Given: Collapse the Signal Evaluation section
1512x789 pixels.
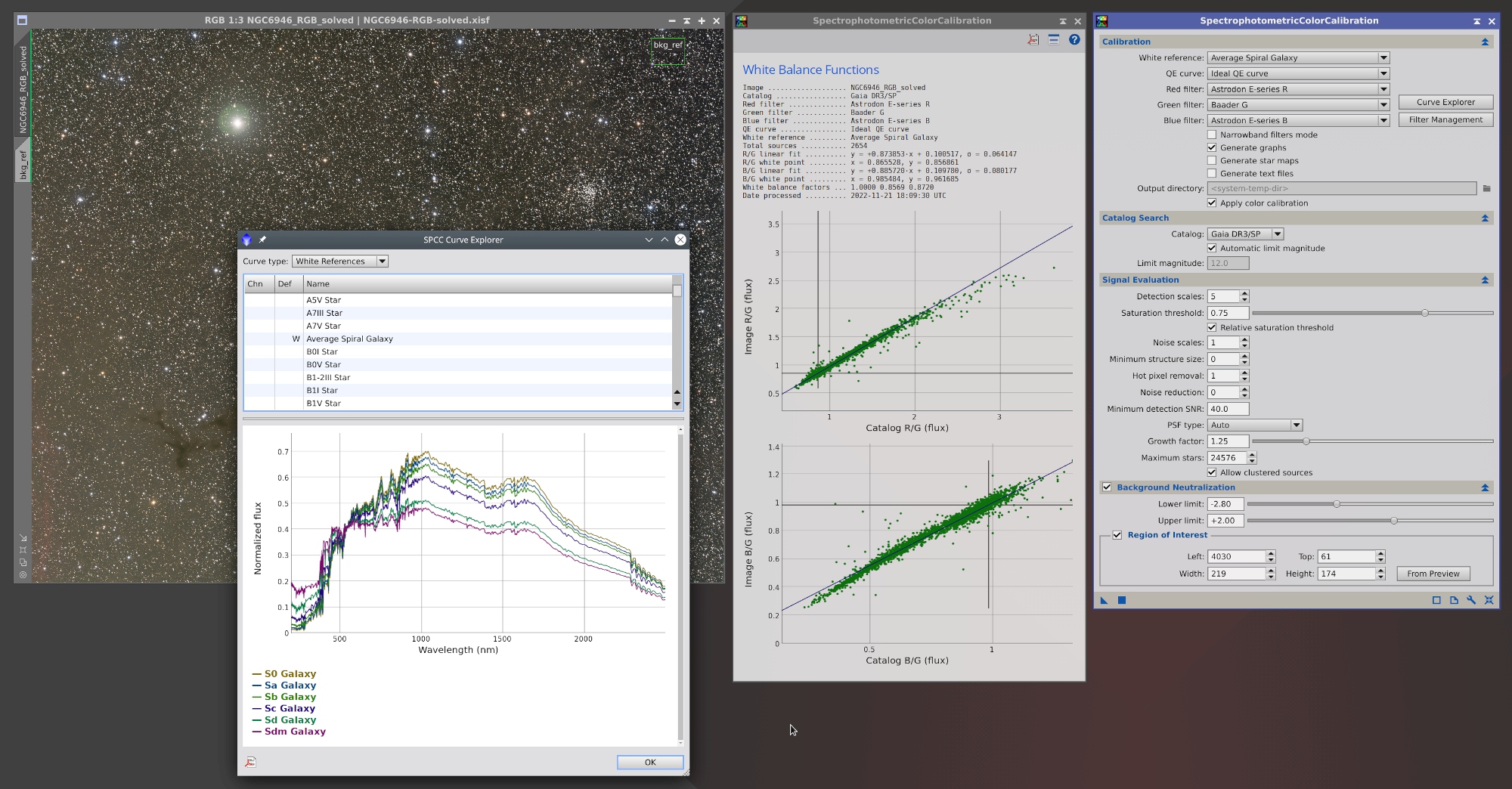Looking at the screenshot, I should [1485, 280].
